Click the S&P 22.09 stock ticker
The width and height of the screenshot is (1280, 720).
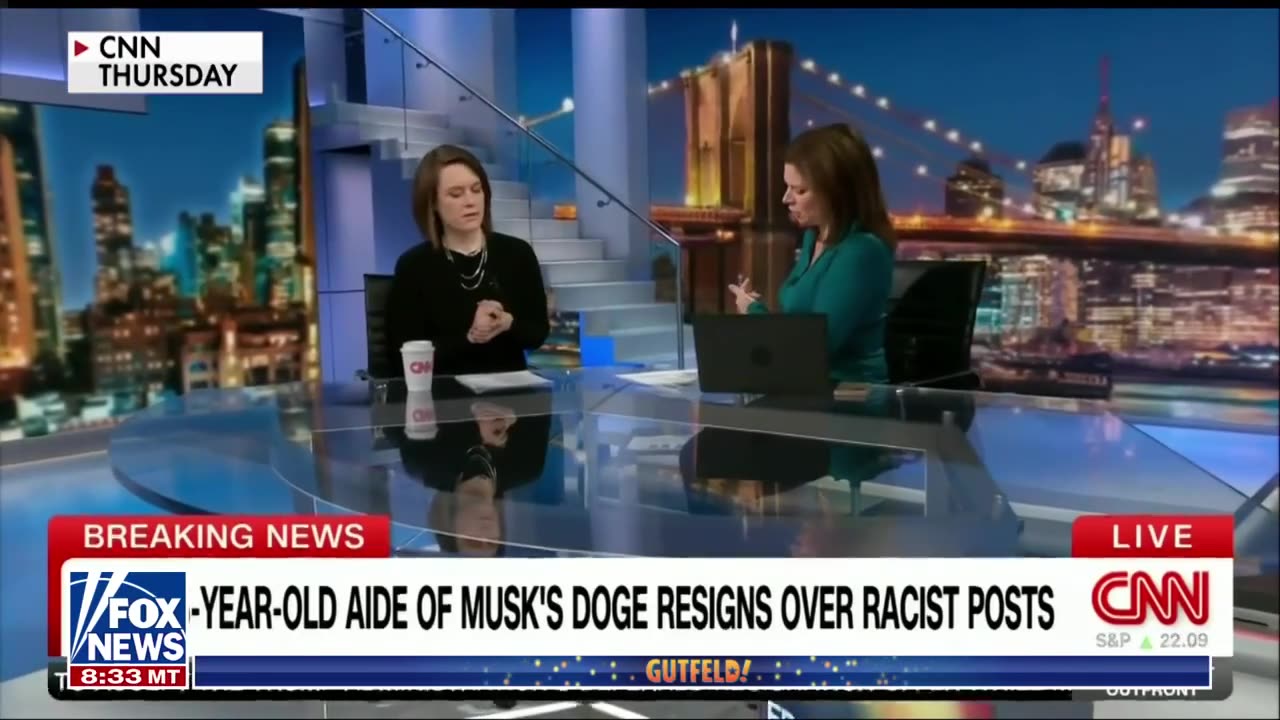(x=1151, y=641)
